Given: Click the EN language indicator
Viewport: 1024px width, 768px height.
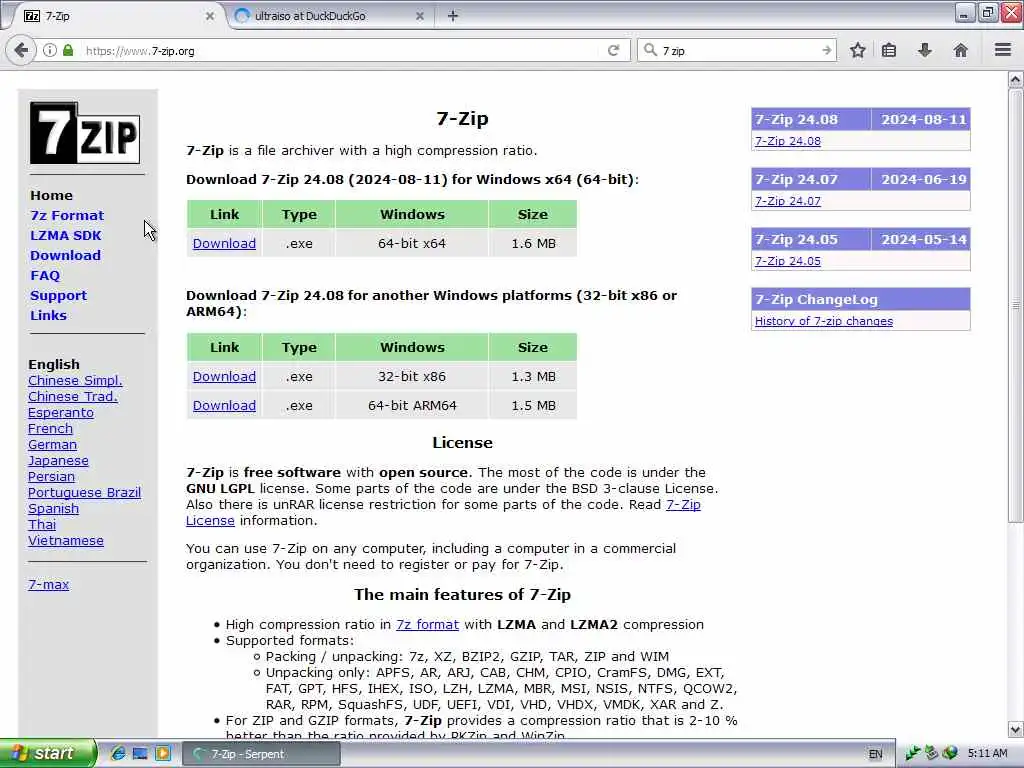Looking at the screenshot, I should click(875, 754).
